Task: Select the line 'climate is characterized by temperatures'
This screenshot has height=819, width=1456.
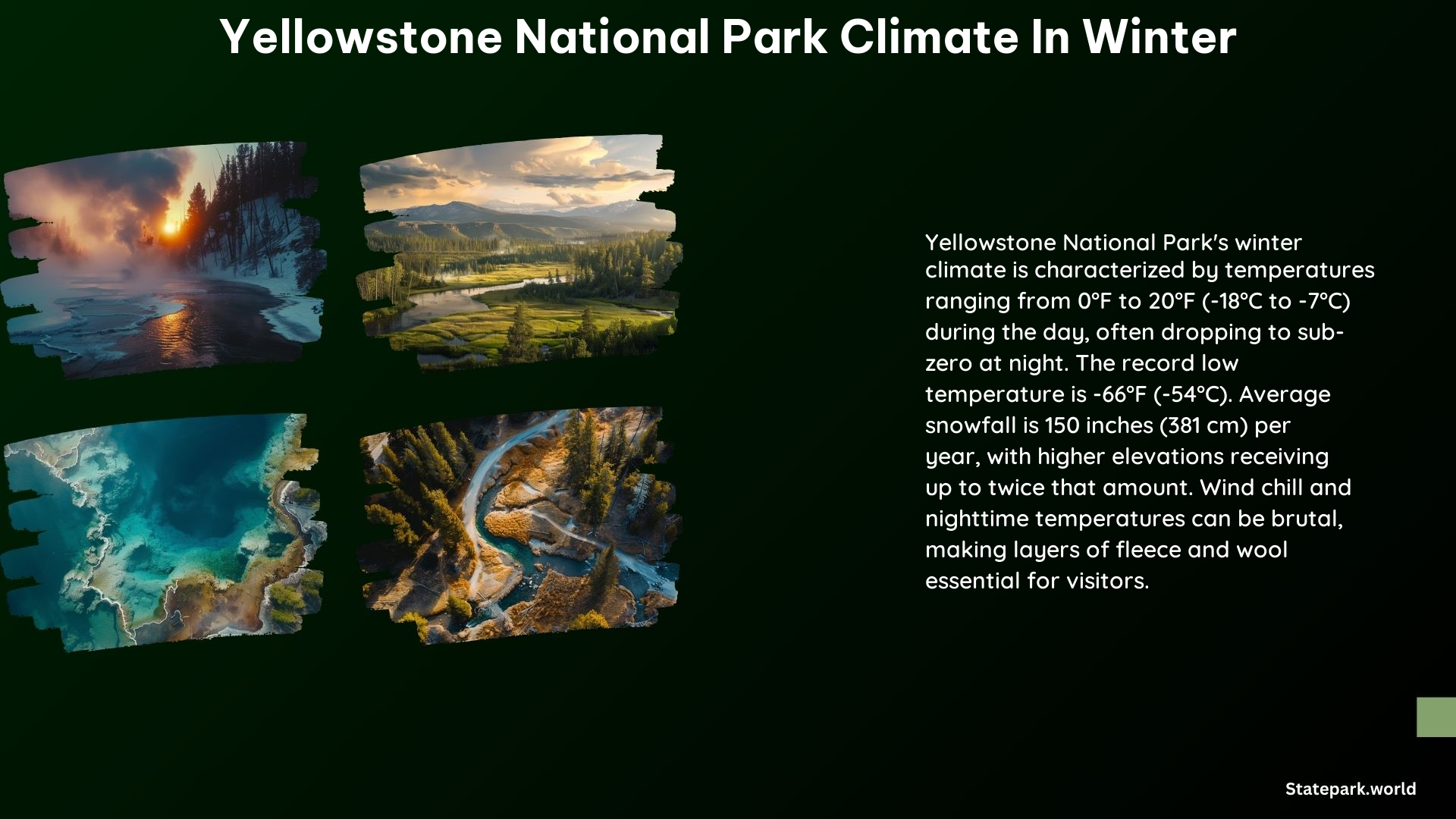Action: coord(1150,270)
